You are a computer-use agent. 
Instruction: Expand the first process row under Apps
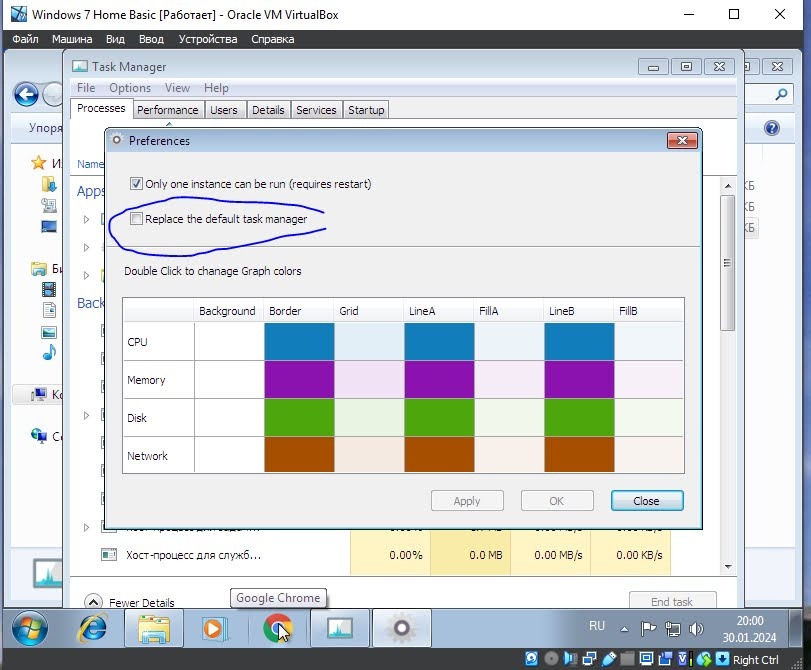[x=86, y=219]
